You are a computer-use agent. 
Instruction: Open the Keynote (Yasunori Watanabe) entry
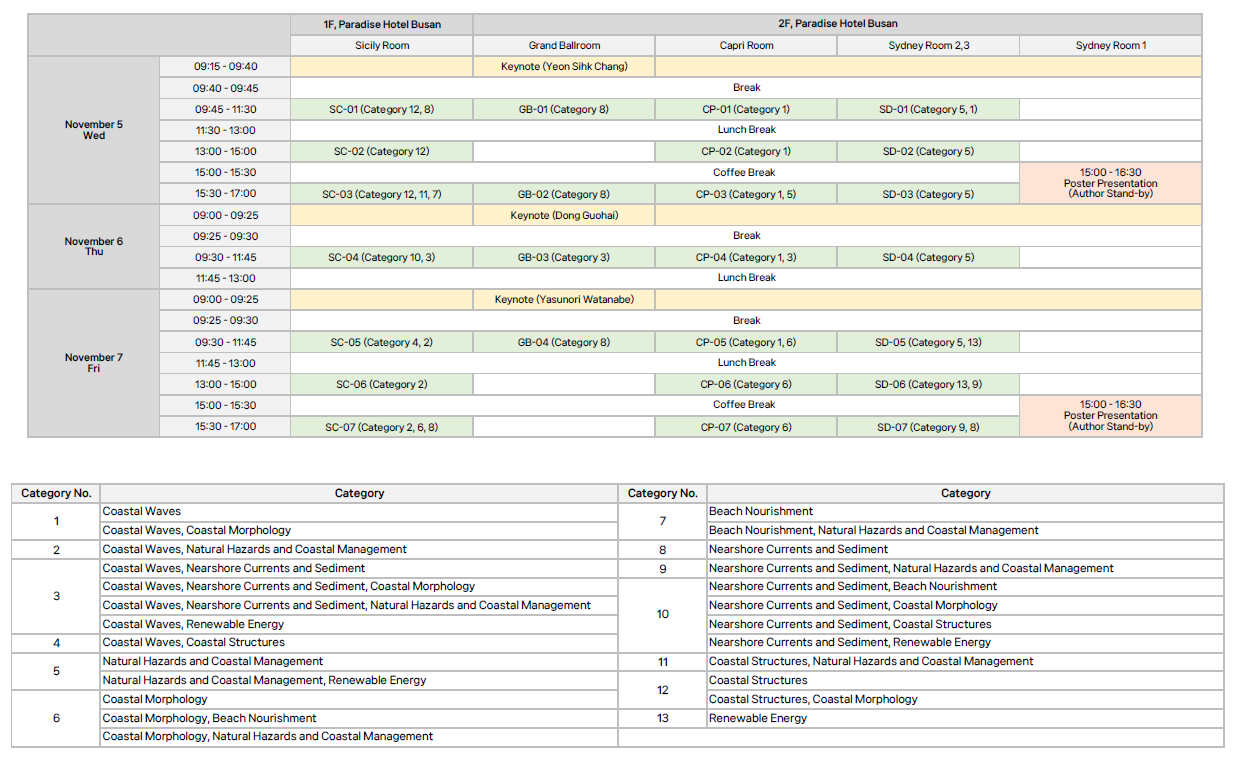[564, 300]
